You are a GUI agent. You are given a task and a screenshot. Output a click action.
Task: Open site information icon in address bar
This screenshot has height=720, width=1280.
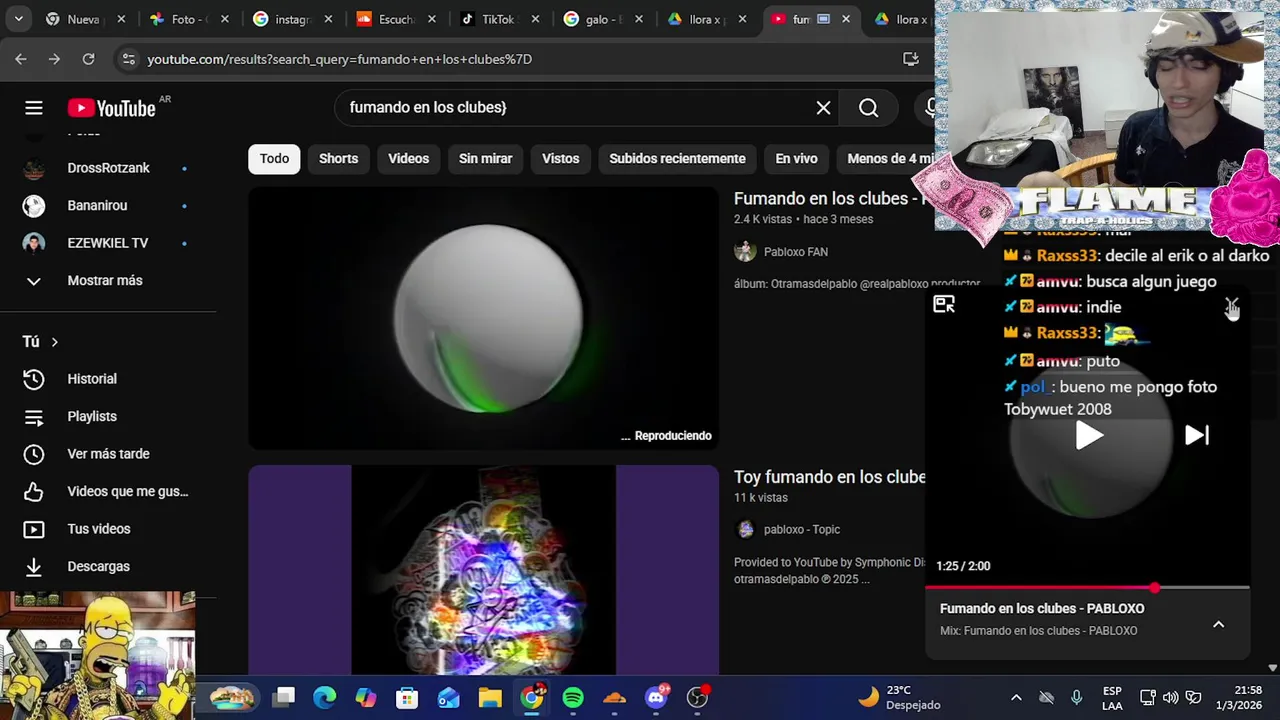pos(128,59)
